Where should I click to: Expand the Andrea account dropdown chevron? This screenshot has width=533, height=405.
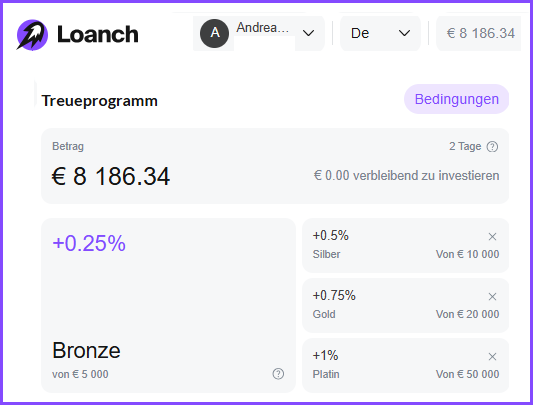(x=308, y=33)
